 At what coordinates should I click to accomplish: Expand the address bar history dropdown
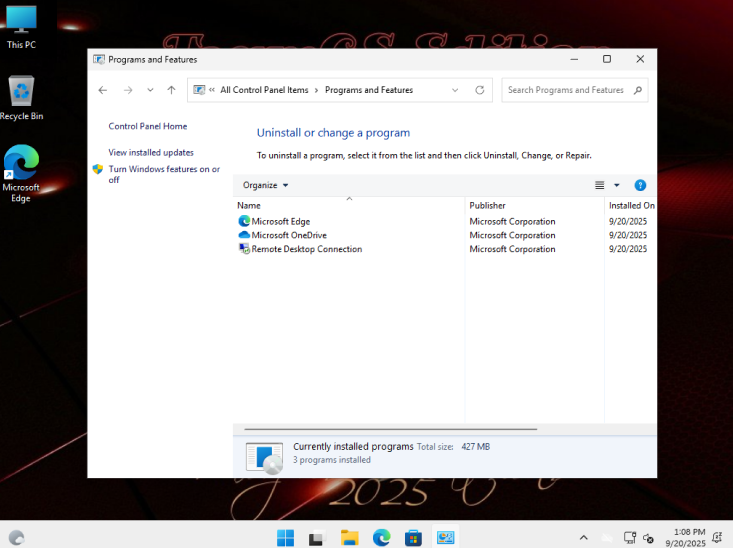tap(455, 90)
